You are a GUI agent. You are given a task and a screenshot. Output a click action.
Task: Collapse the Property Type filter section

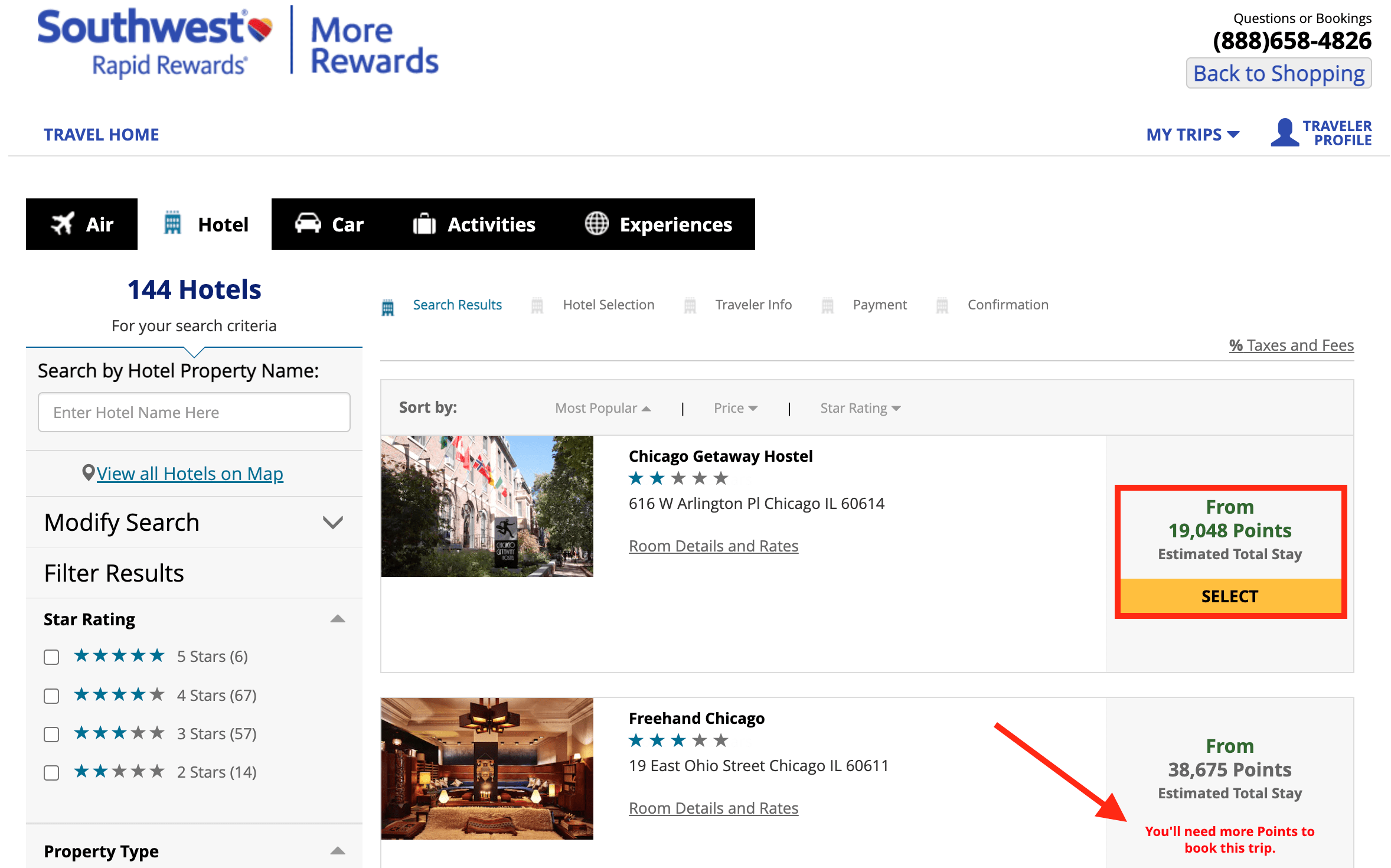pos(338,851)
